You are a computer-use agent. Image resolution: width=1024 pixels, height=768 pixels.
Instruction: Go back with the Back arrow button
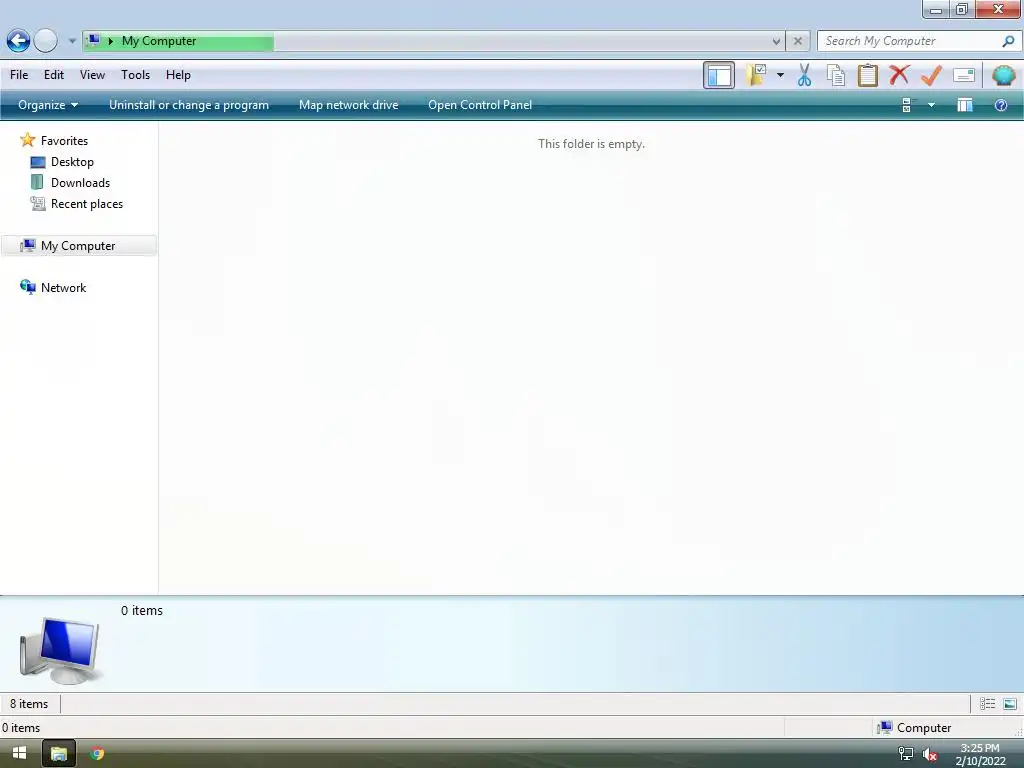tap(18, 40)
